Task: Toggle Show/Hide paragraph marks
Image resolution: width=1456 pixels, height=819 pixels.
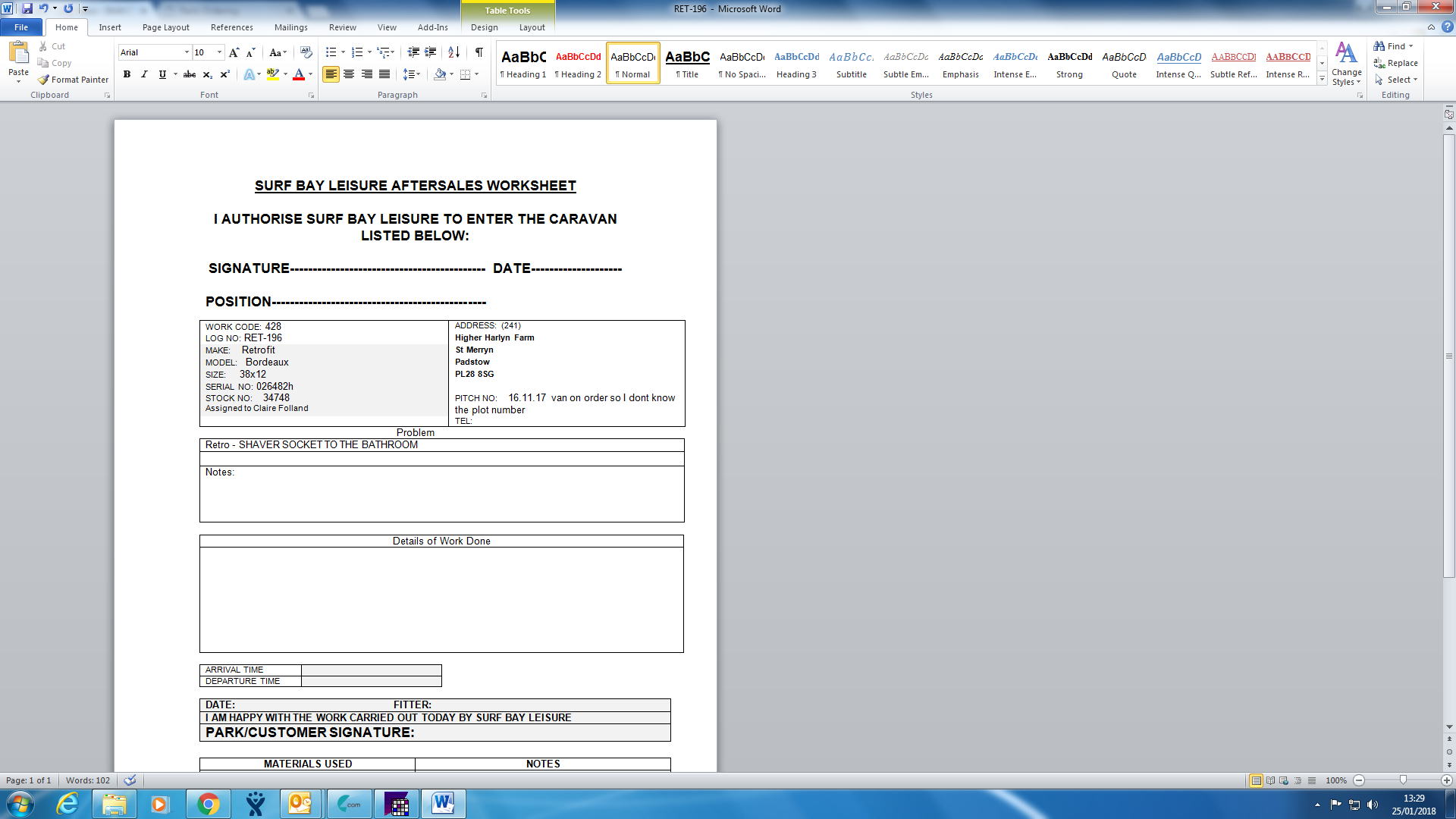Action: pyautogui.click(x=479, y=52)
